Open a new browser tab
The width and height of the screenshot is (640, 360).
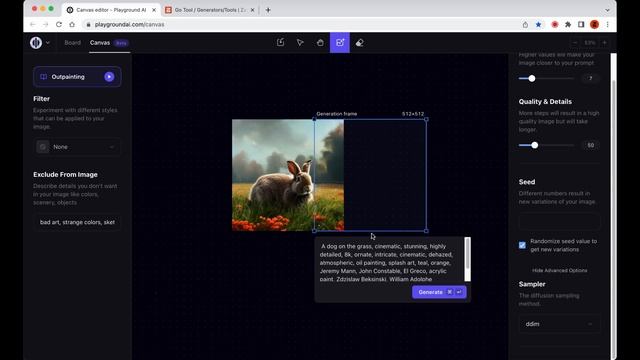pyautogui.click(x=268, y=10)
